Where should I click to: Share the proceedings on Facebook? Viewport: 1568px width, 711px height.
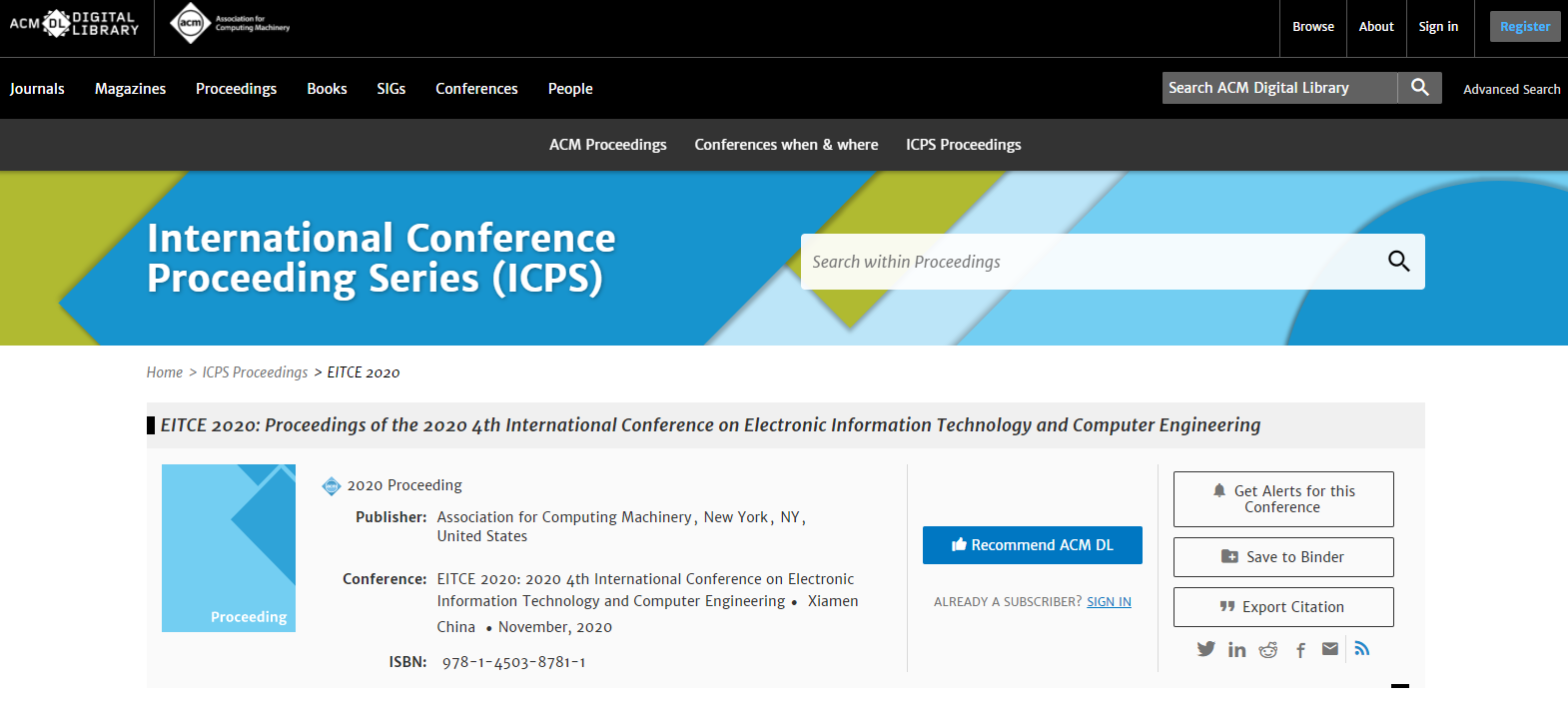pos(1300,650)
